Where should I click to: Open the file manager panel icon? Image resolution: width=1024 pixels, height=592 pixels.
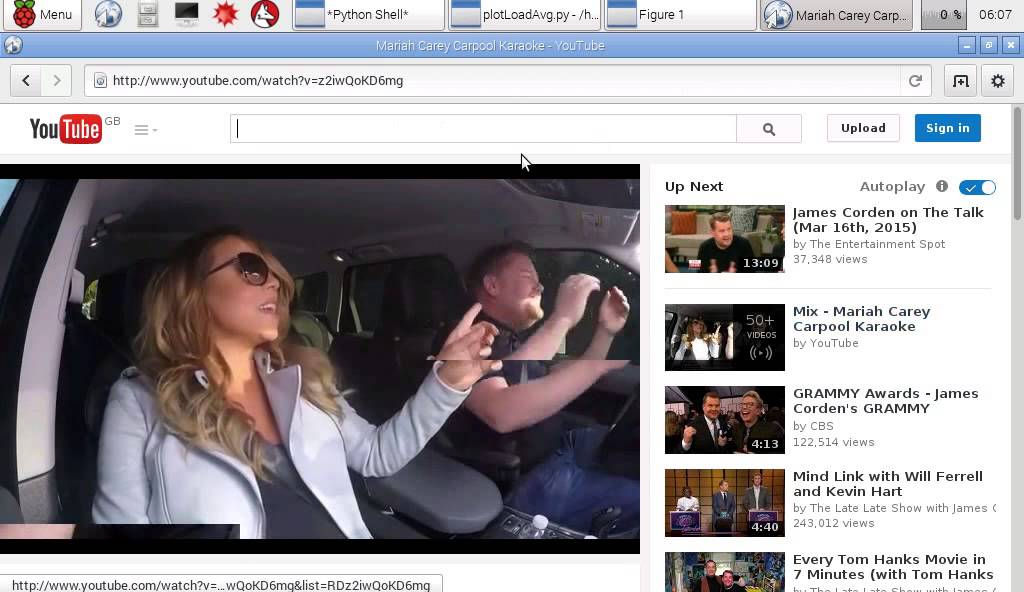(148, 14)
